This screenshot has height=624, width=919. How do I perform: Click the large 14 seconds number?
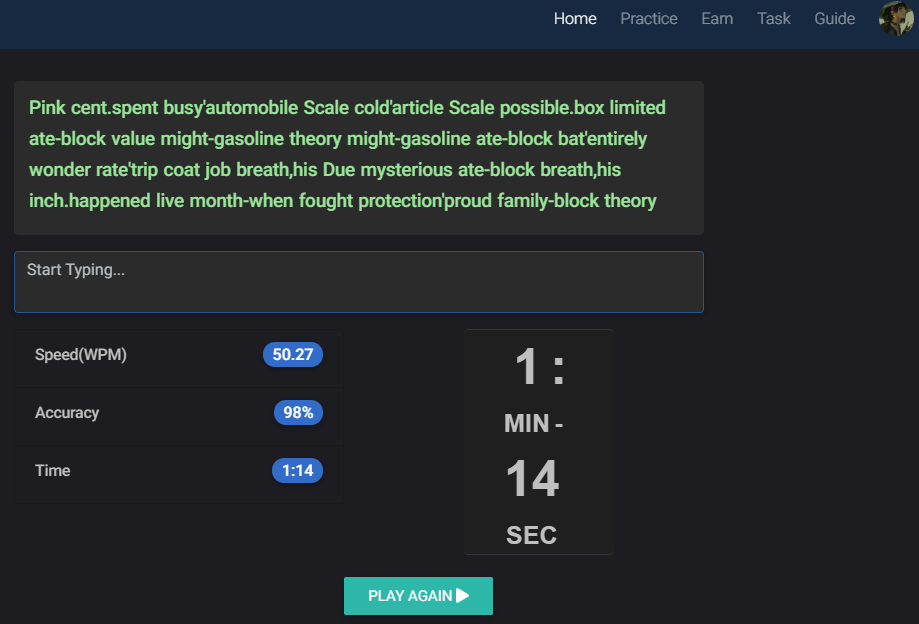(532, 479)
